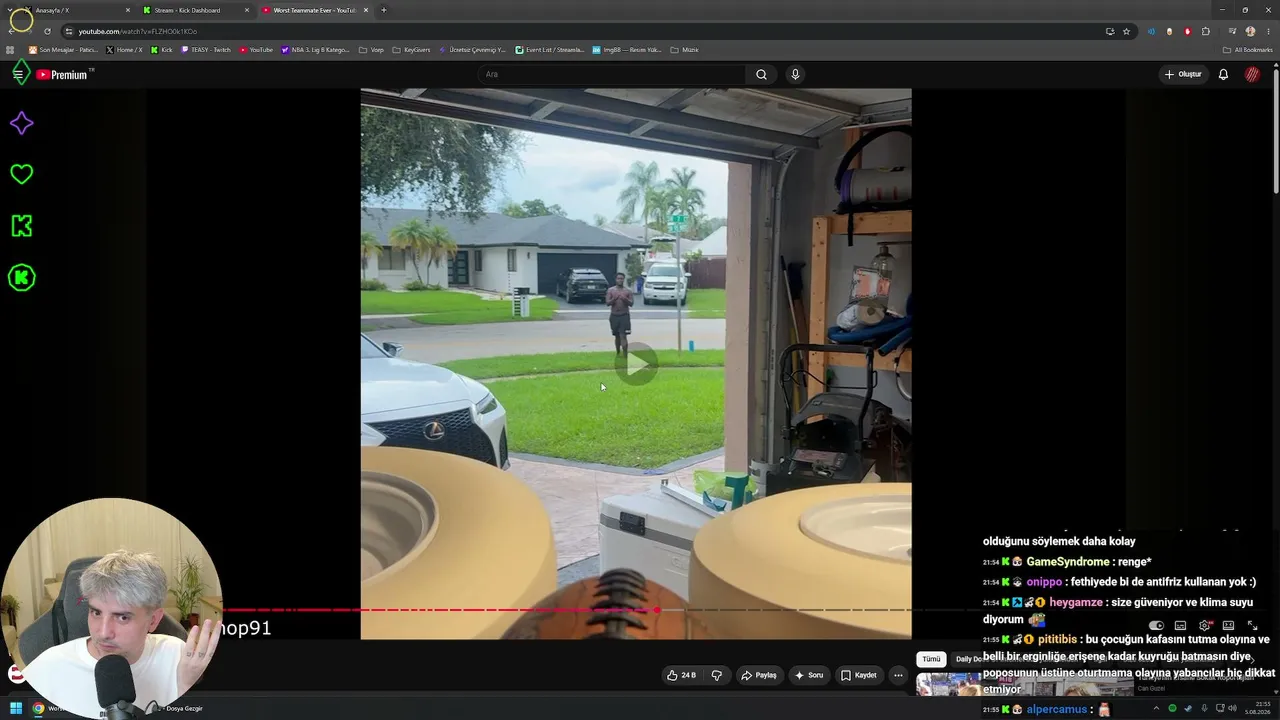The width and height of the screenshot is (1280, 720).
Task: Click the Oluştur create button
Action: [x=1183, y=74]
